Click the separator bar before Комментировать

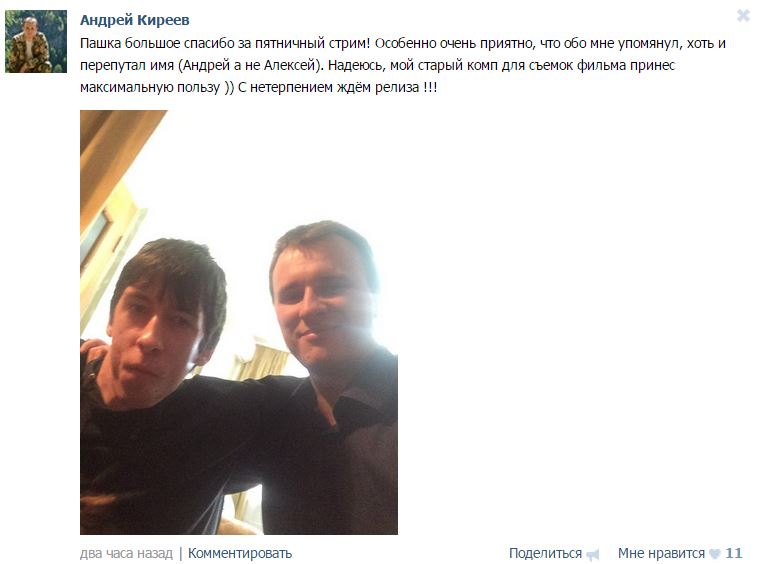(181, 553)
